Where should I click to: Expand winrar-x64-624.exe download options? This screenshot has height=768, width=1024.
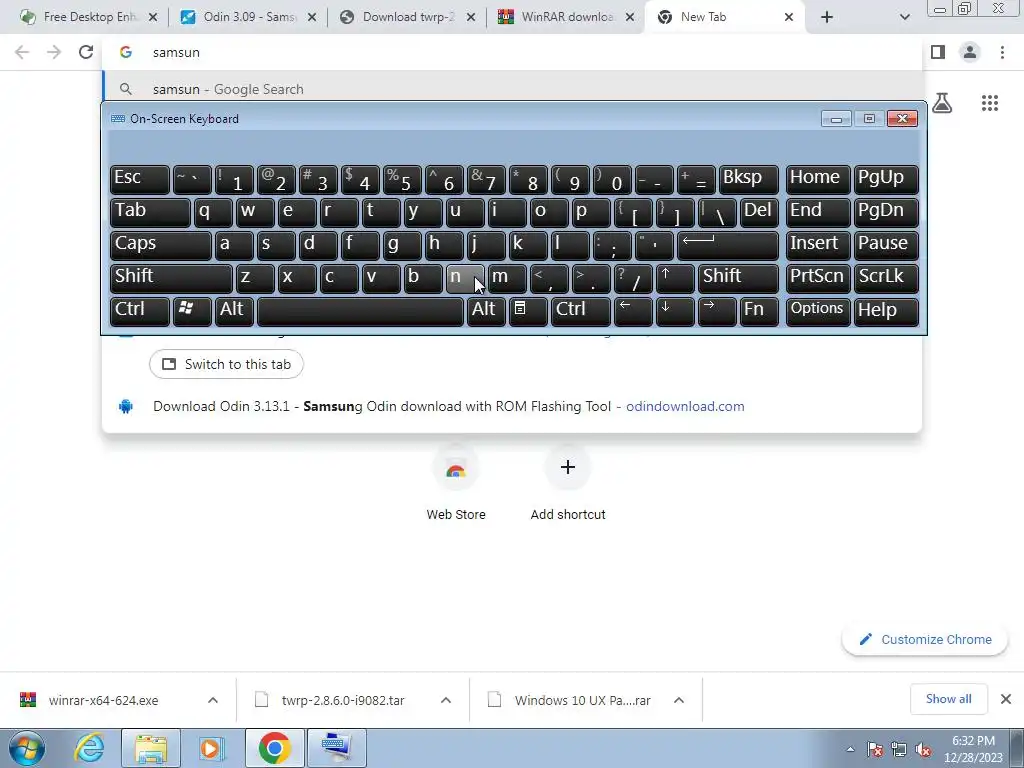(x=212, y=700)
